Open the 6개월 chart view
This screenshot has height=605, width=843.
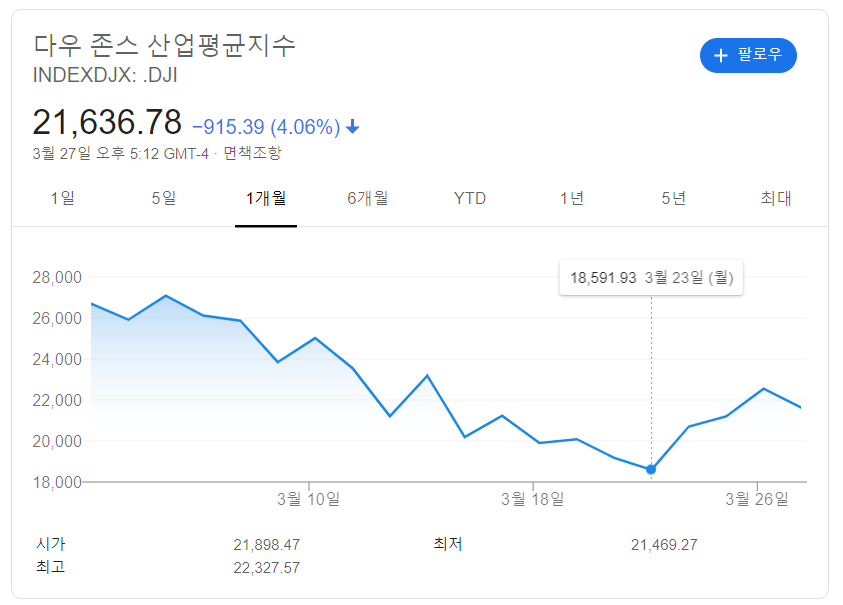point(369,198)
